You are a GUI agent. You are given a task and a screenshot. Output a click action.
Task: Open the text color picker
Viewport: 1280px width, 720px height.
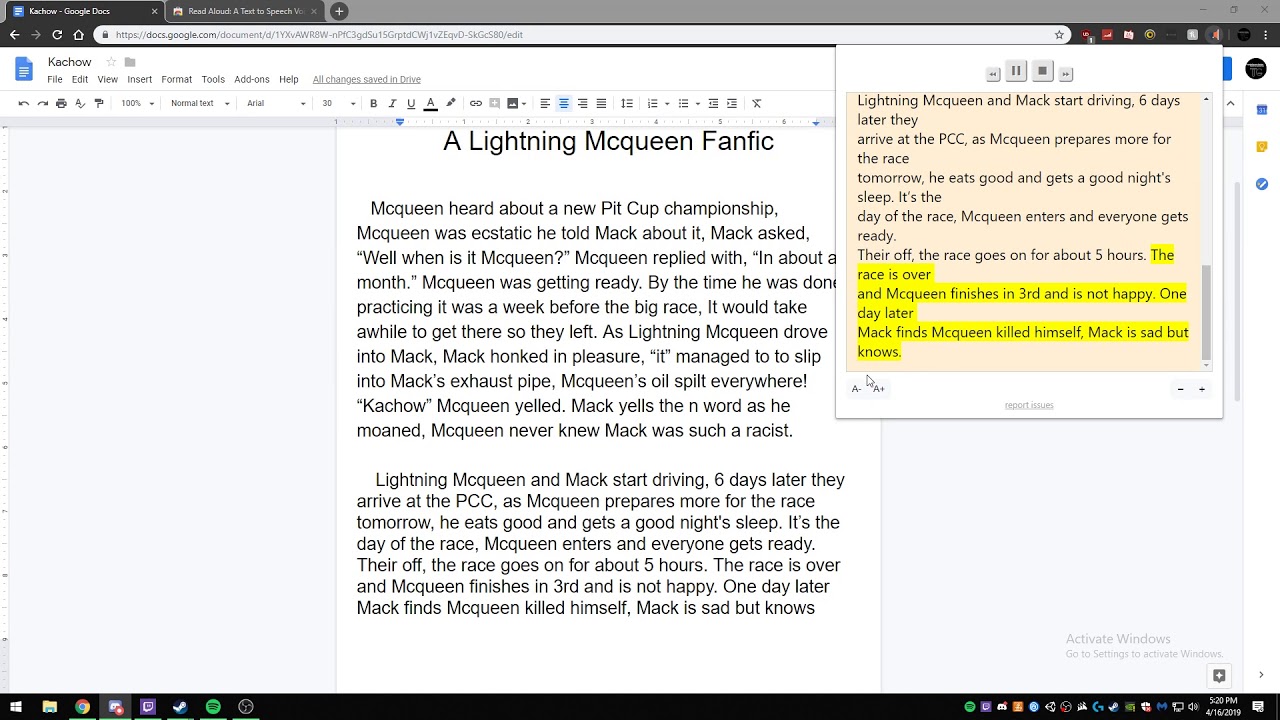430,103
